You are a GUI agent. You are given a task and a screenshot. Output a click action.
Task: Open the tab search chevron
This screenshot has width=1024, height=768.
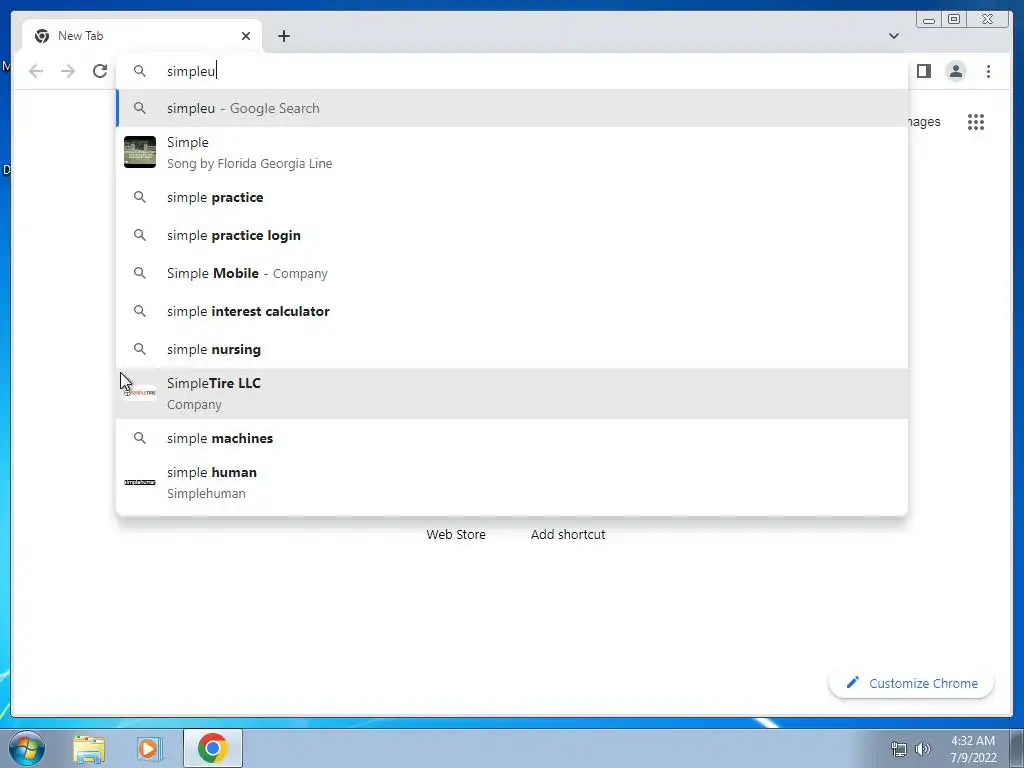[894, 36]
